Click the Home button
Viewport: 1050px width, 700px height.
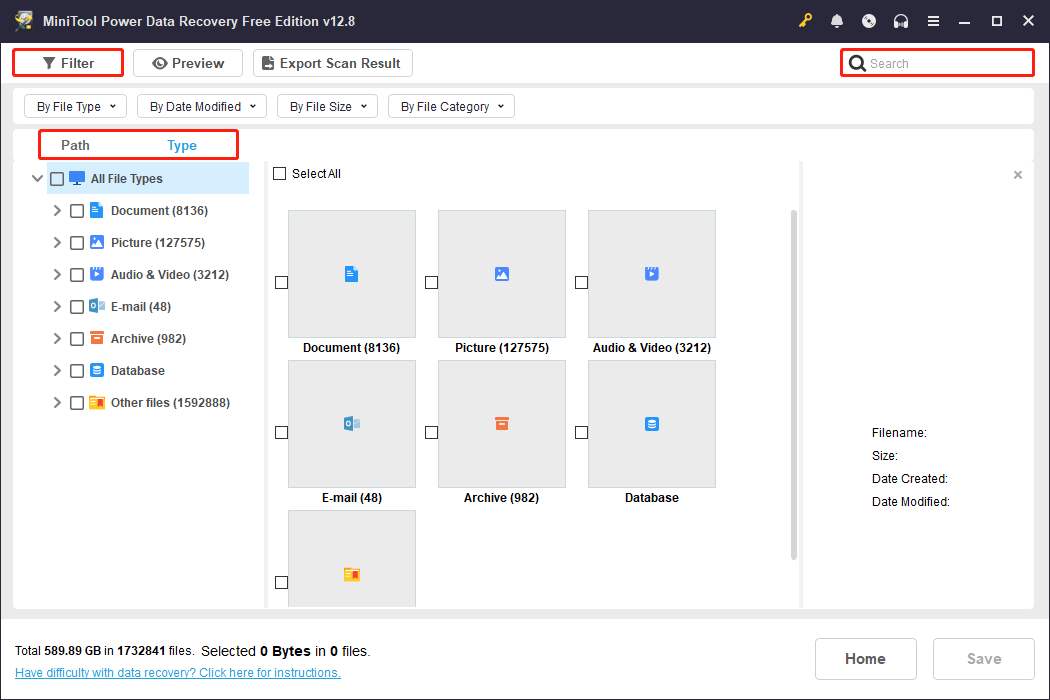[865, 658]
